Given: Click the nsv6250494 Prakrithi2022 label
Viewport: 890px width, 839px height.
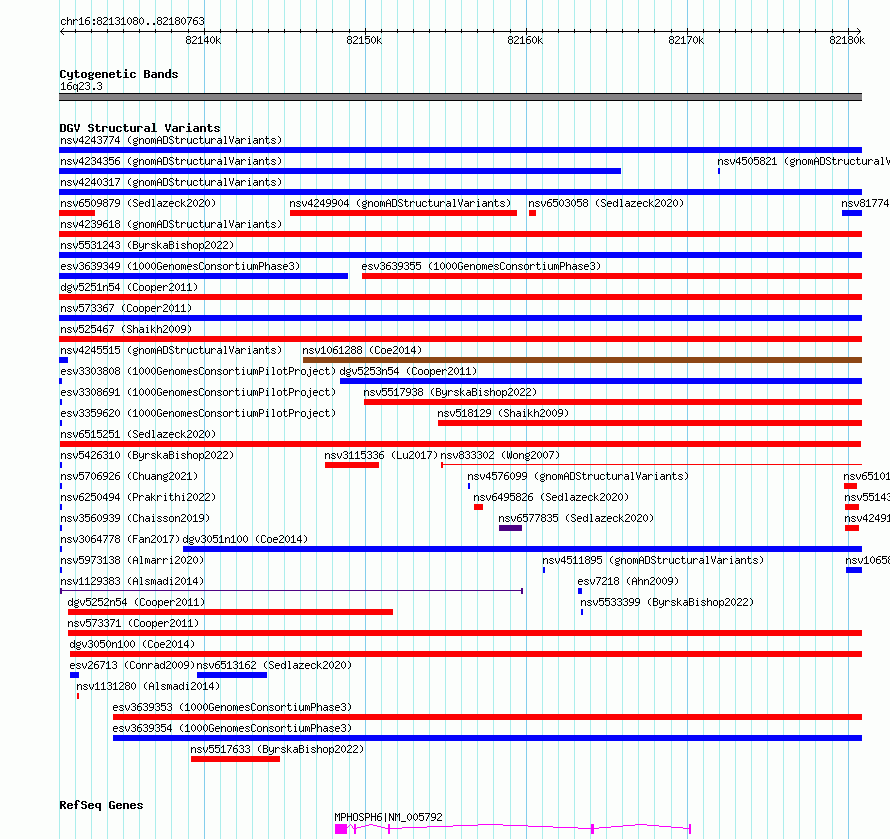Looking at the screenshot, I should pos(138,497).
